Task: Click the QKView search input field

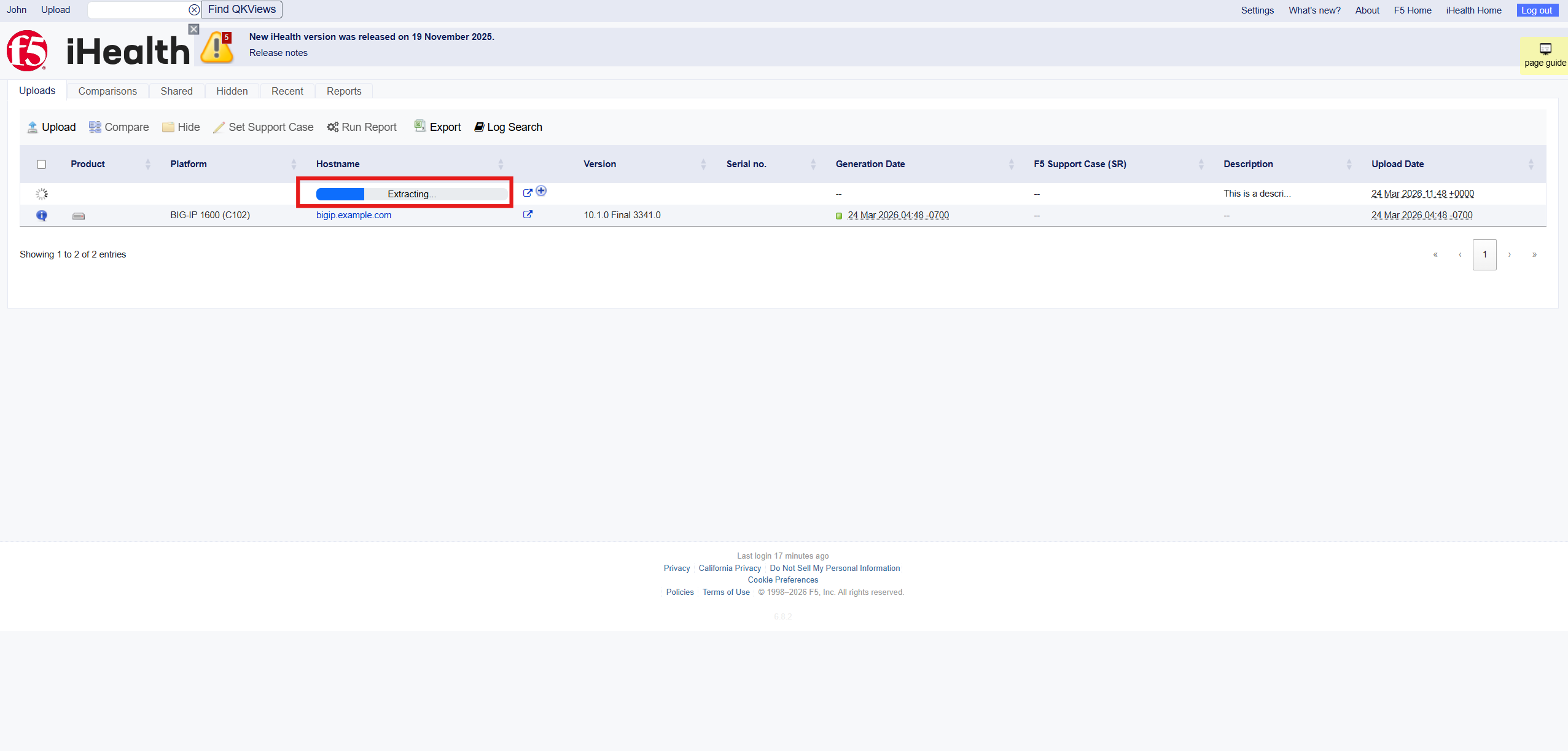Action: [138, 10]
